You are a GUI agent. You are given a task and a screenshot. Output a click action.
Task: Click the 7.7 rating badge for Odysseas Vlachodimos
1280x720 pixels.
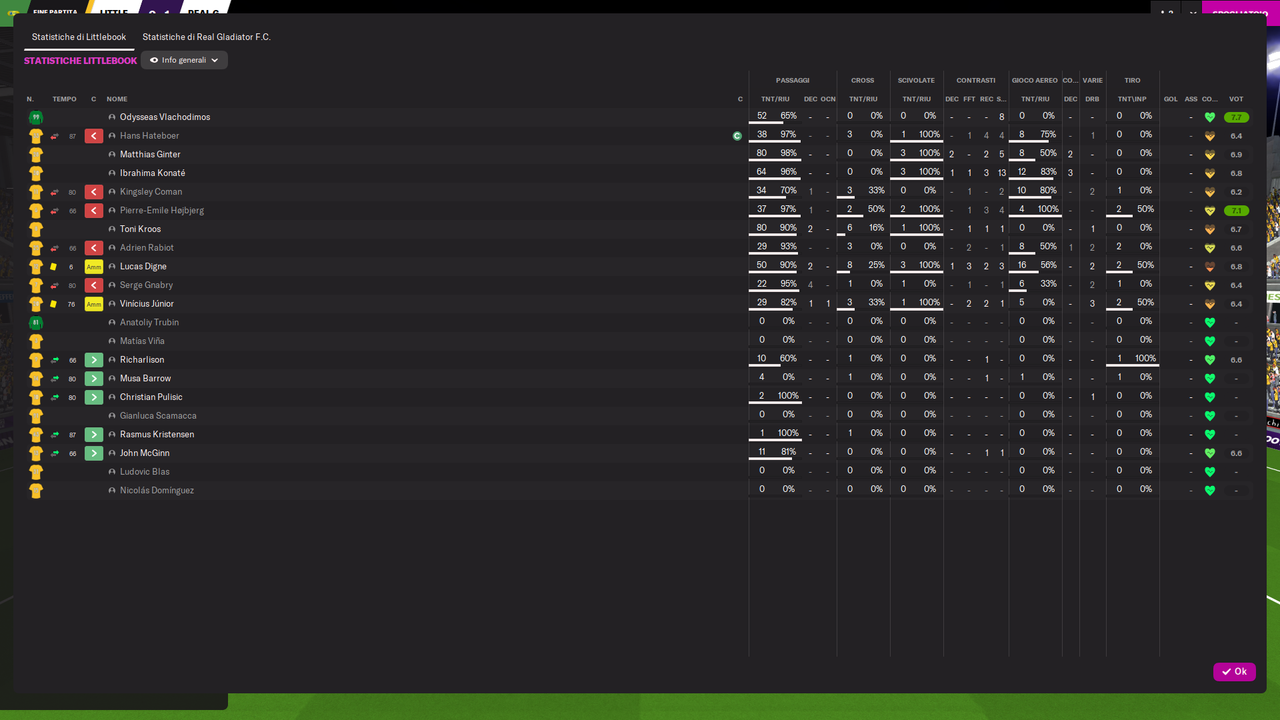(1237, 117)
